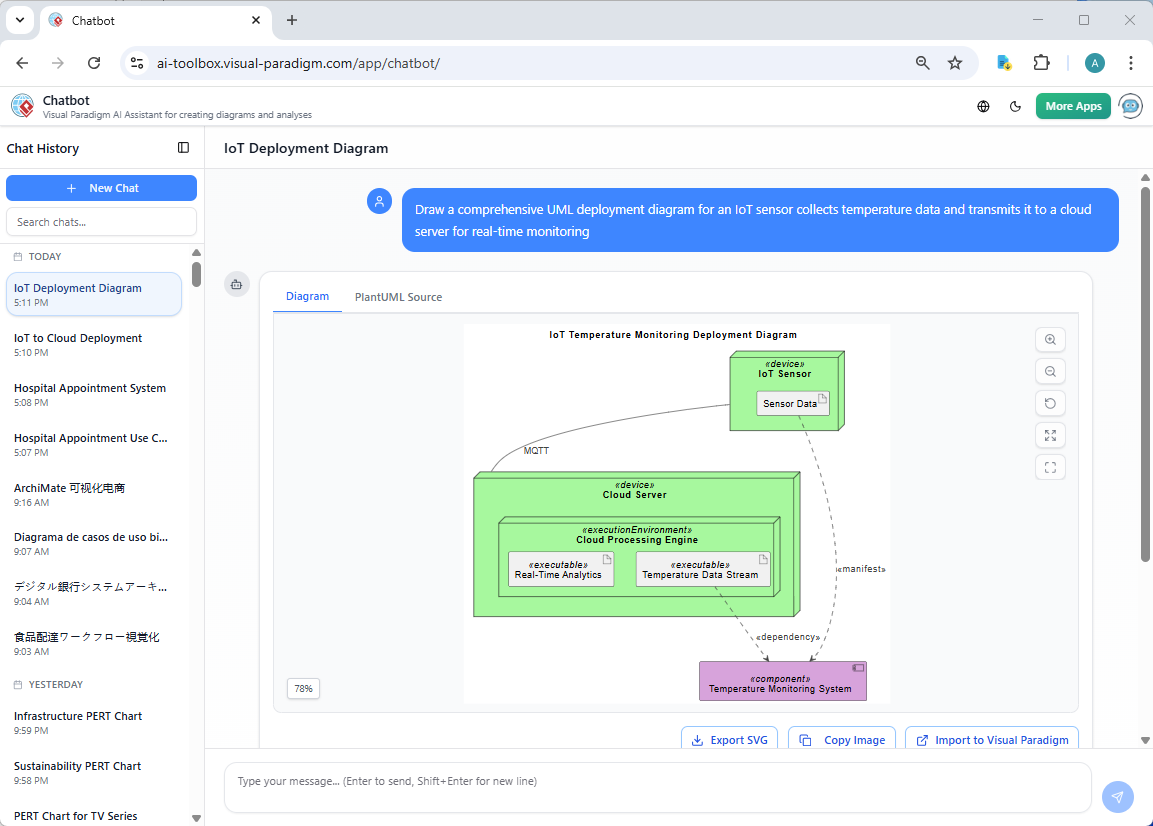This screenshot has width=1153, height=826.
Task: Expand the diagram to full screen
Action: (x=1050, y=435)
